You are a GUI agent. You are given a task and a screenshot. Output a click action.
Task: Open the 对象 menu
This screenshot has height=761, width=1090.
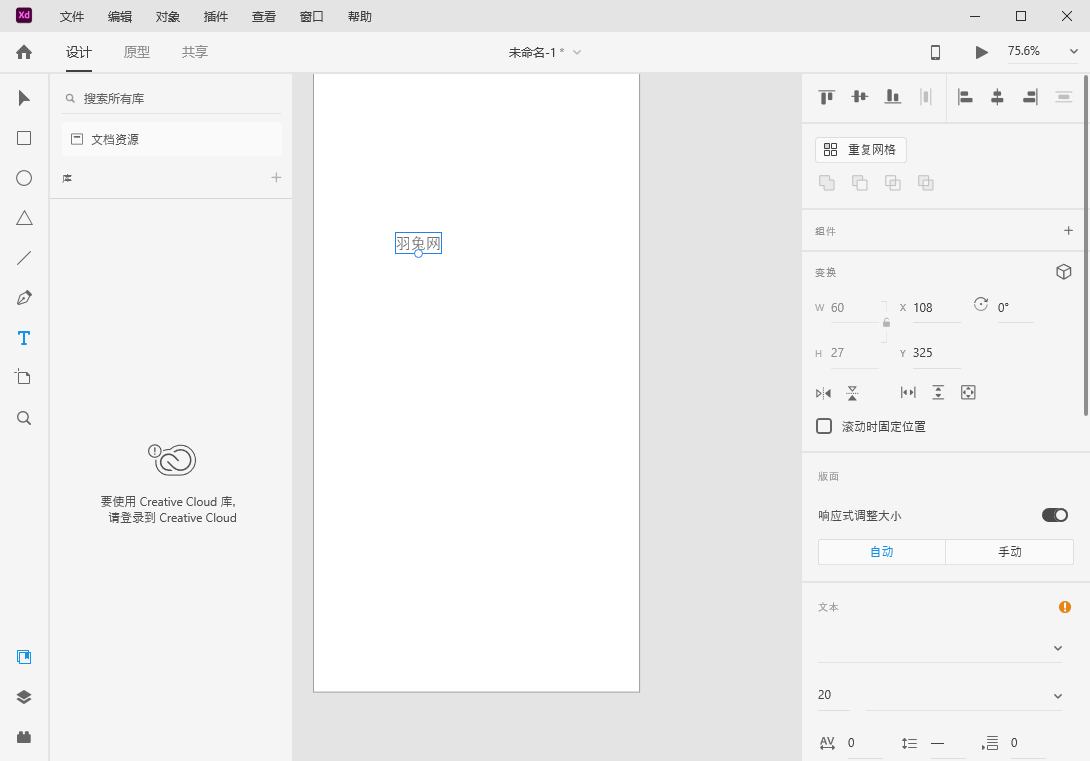[168, 17]
